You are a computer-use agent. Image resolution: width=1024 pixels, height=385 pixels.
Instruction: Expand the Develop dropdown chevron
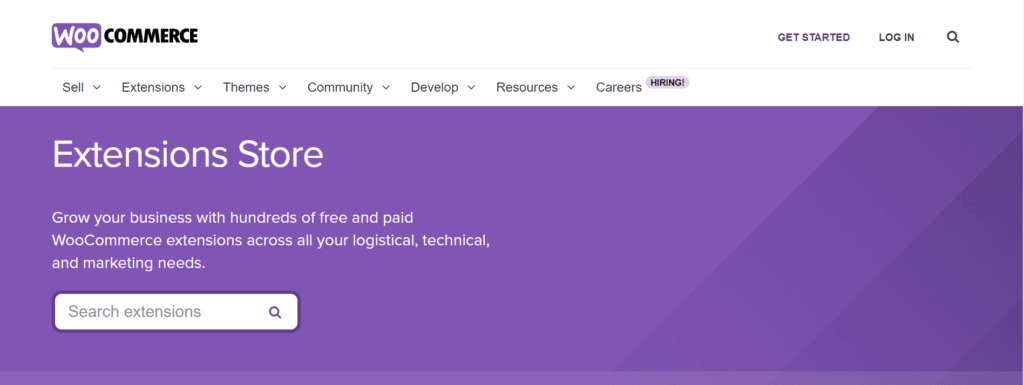pos(471,87)
